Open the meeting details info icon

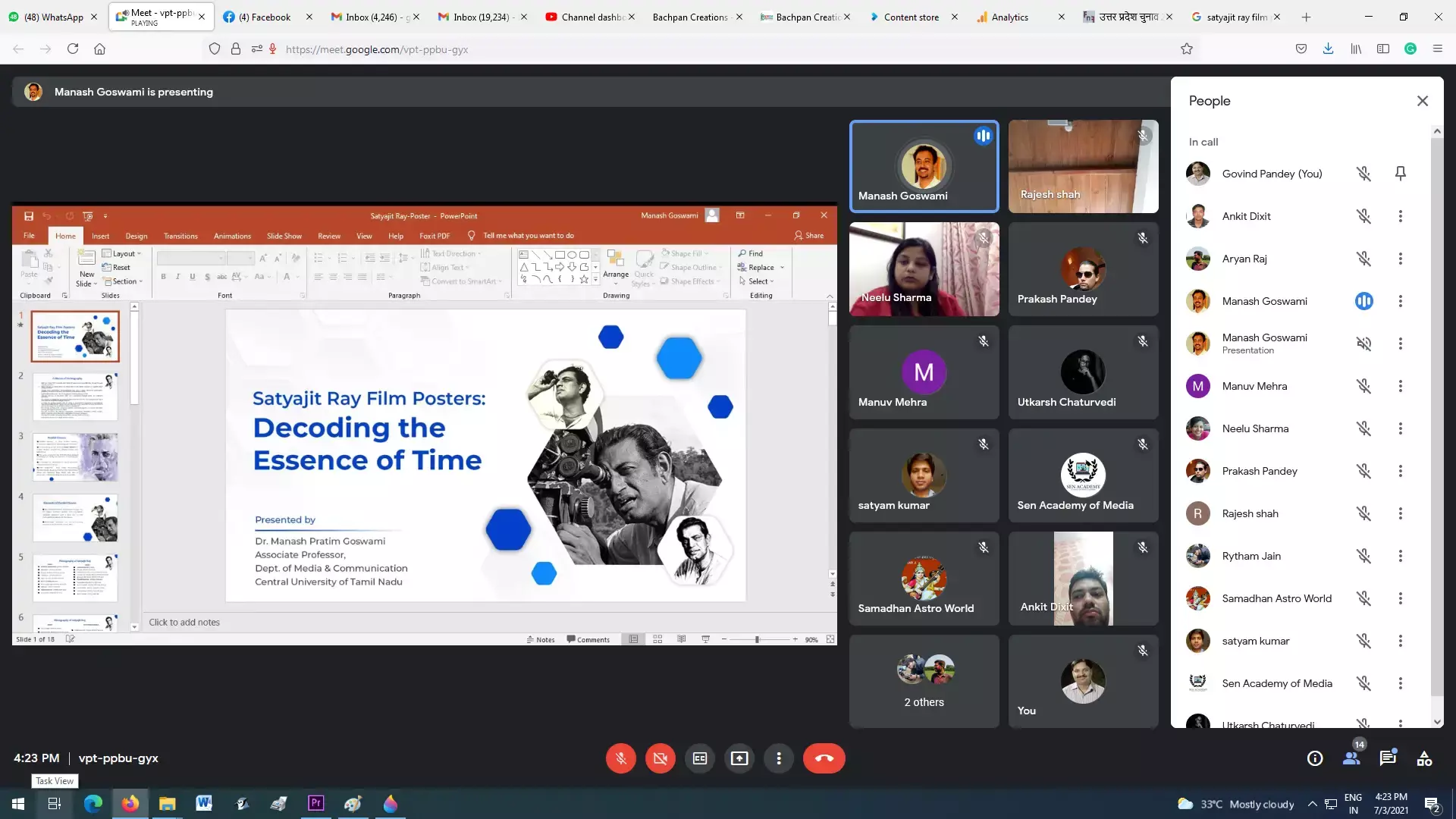(x=1315, y=758)
